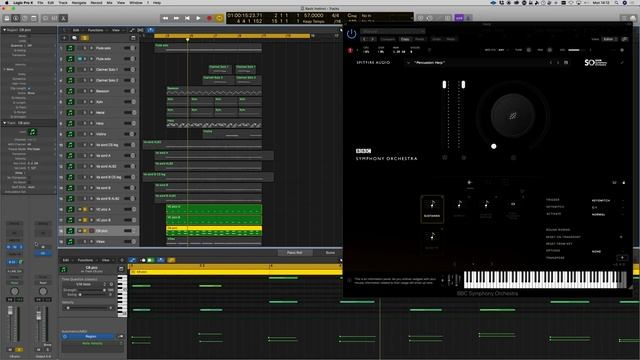Open the Percussion Harp preset dropdown
This screenshot has width=640, height=360.
[408, 63]
